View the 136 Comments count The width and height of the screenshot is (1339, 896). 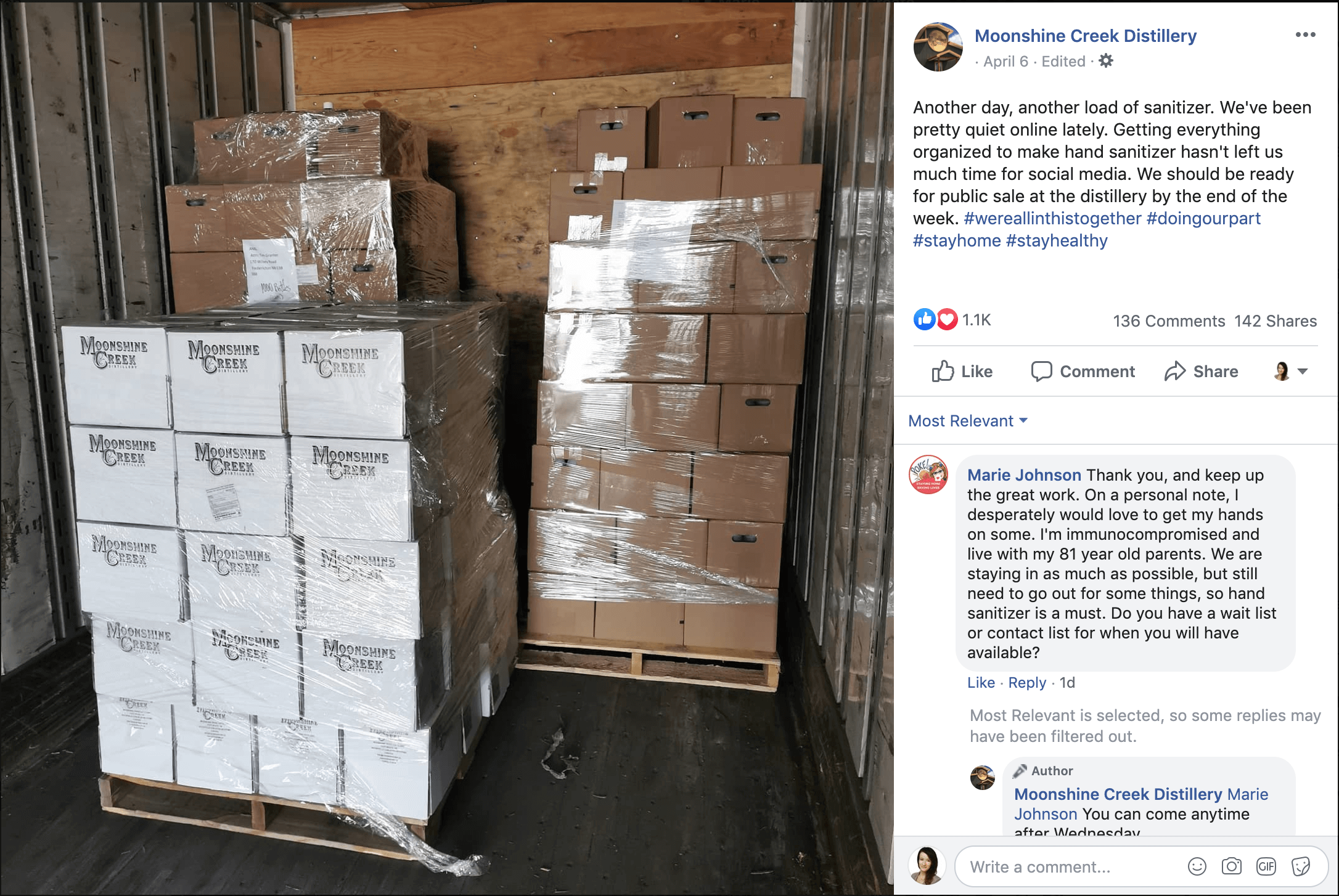(x=1169, y=321)
